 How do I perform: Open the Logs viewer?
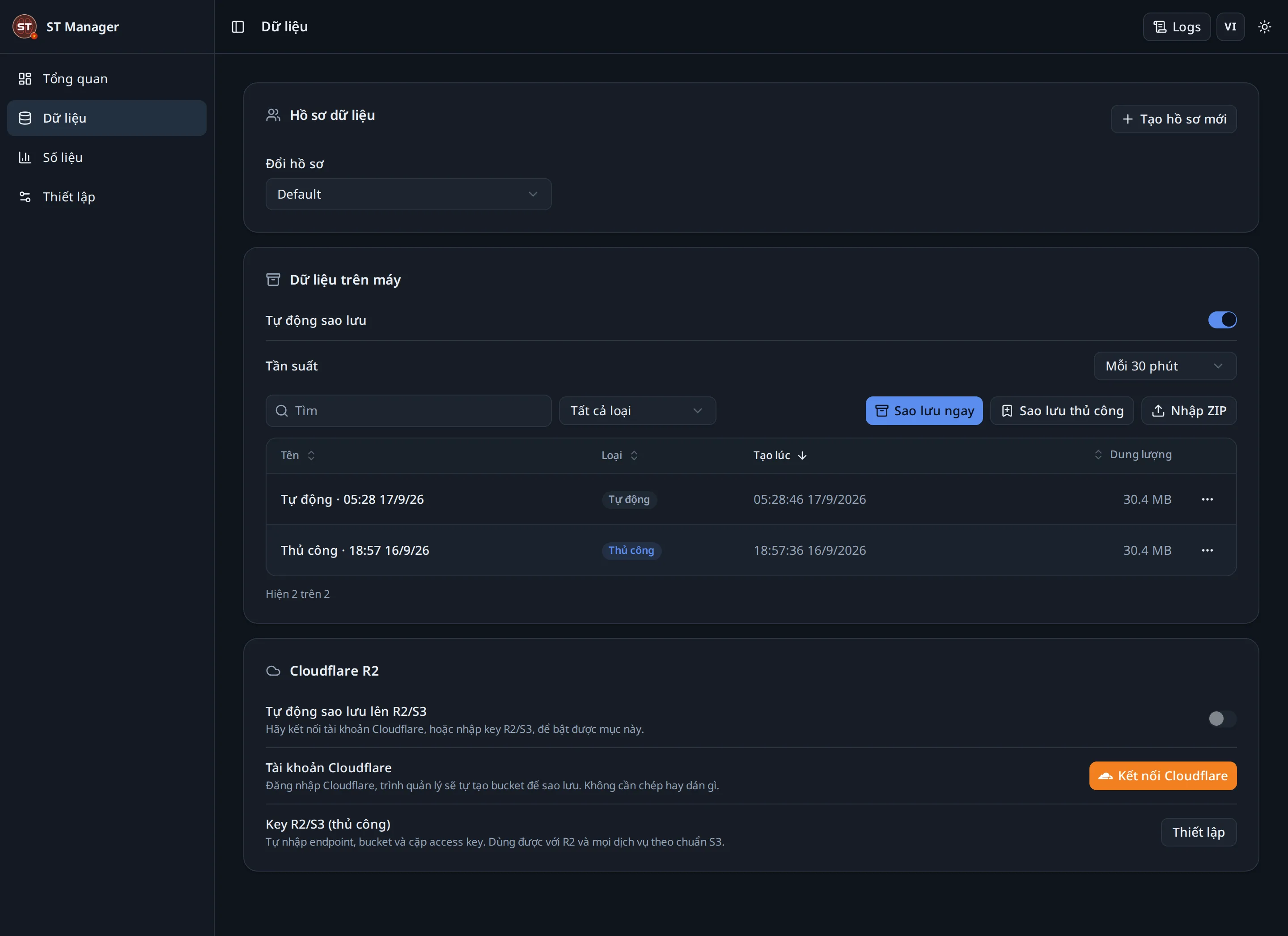[x=1177, y=27]
